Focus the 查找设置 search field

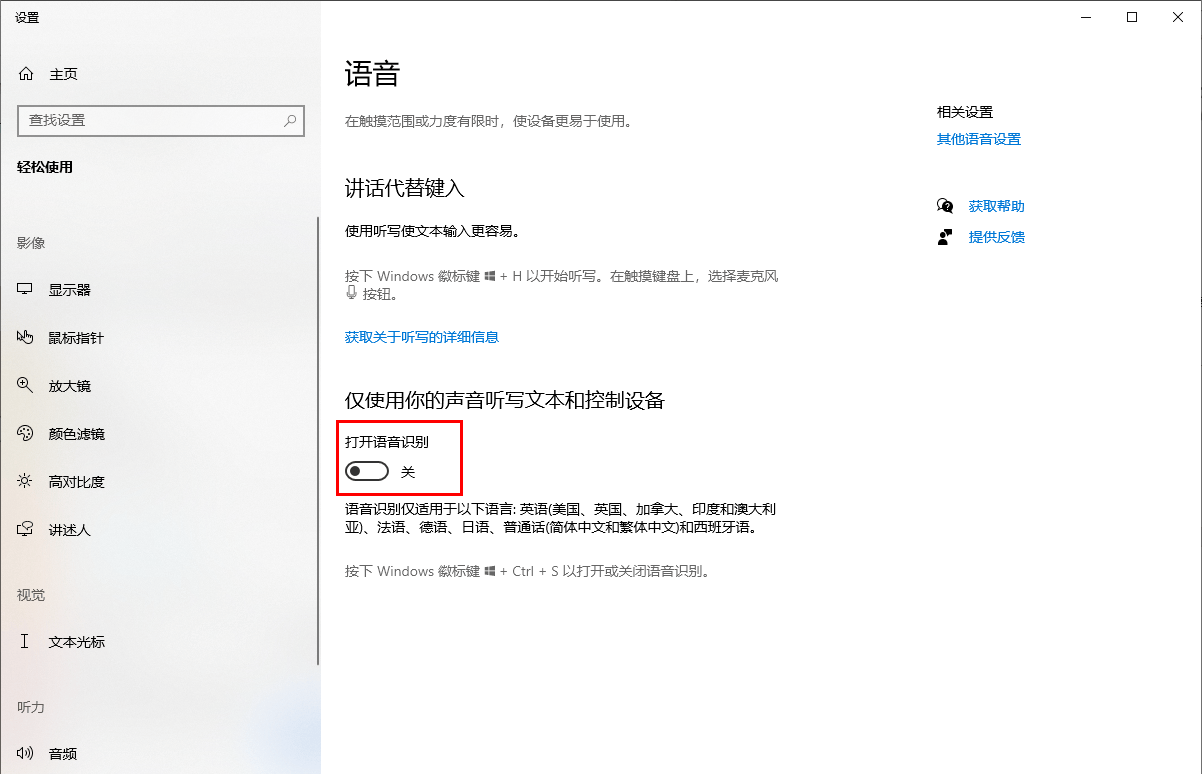point(161,120)
